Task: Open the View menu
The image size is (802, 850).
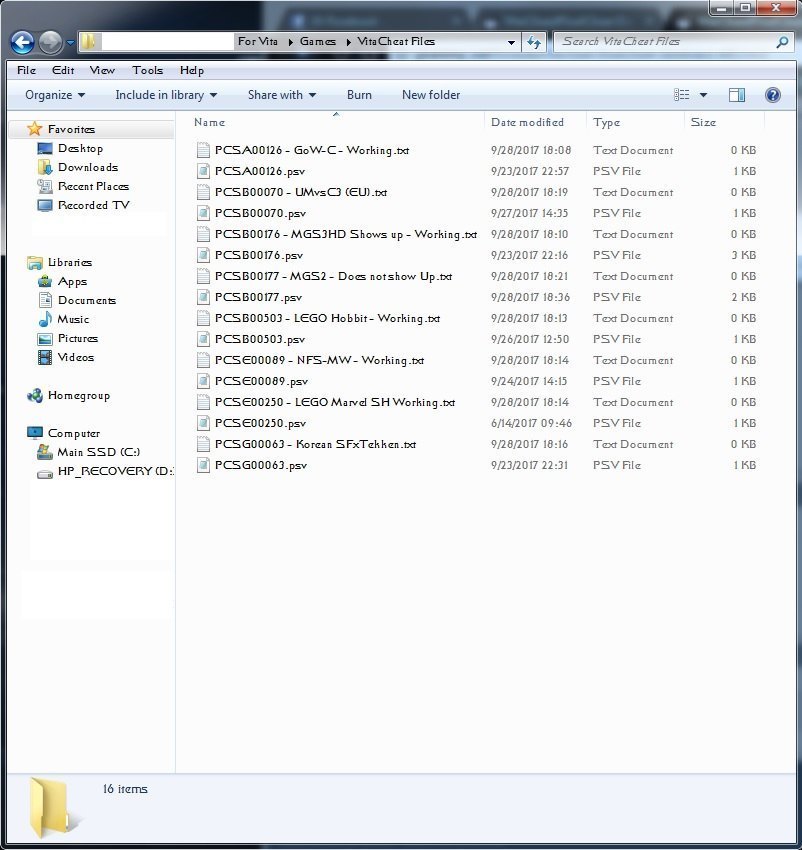Action: (x=102, y=70)
